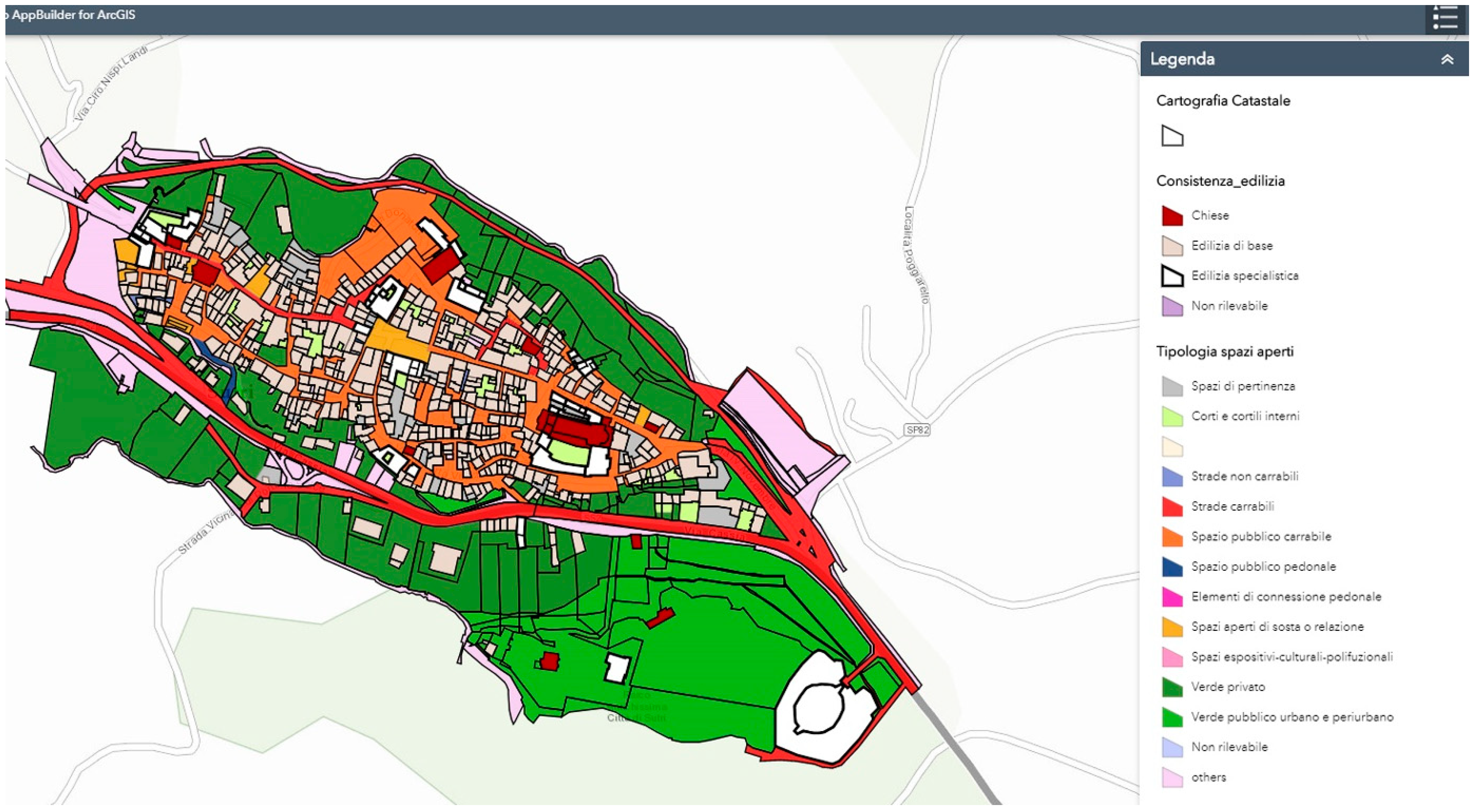1476x812 pixels.
Task: Click the Spazi espositivi-culturali-polifuzionali swatch
Action: tap(1172, 657)
